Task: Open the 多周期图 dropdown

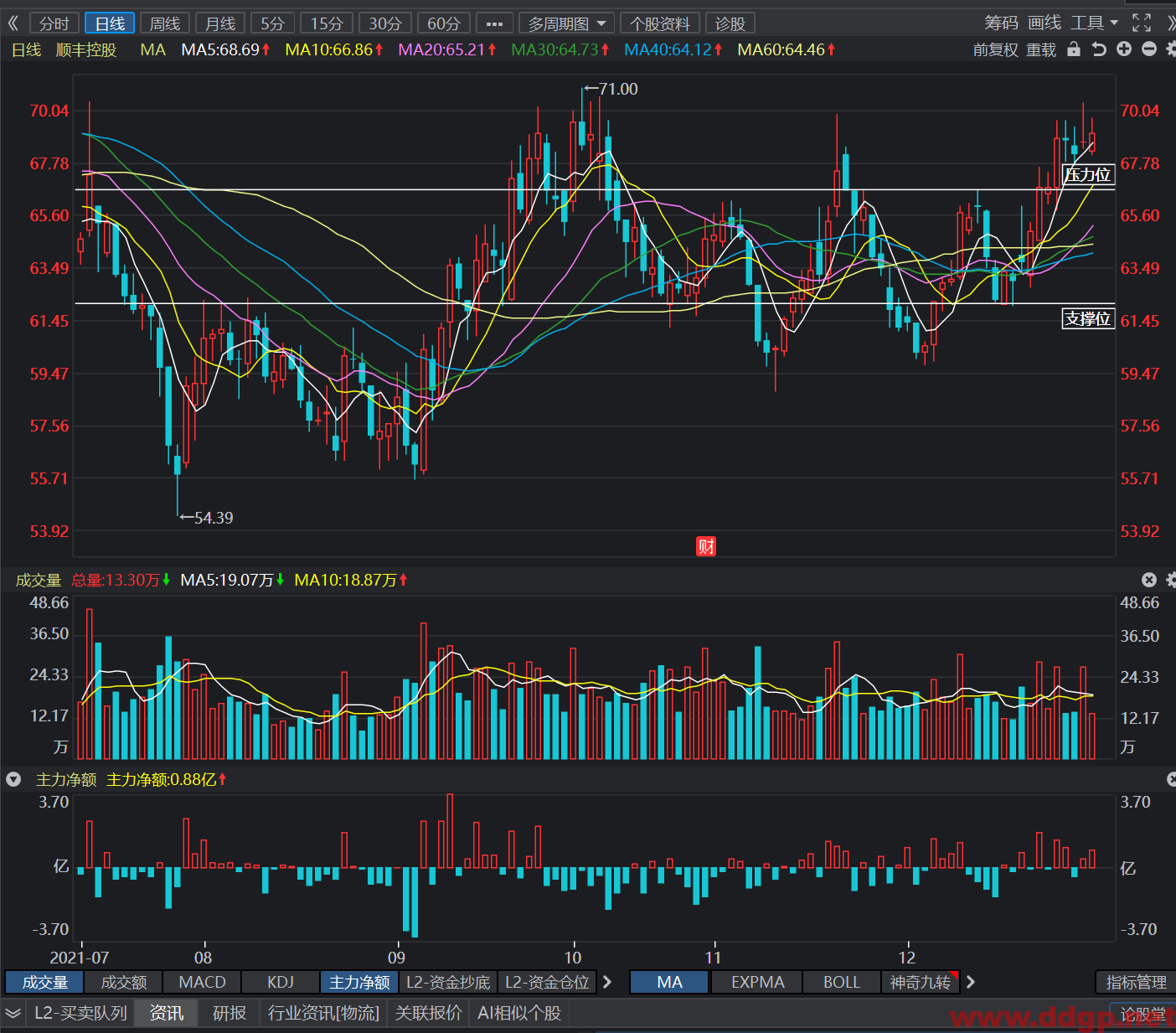Action: point(567,23)
